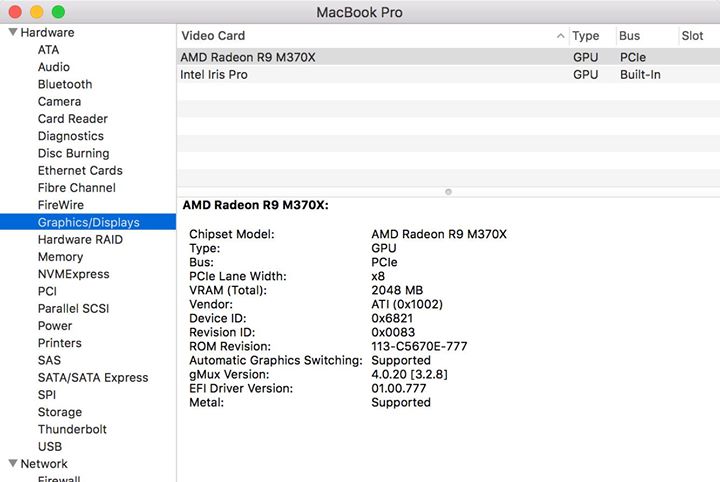
Task: Select Intel Iris Pro table row
Action: click(448, 74)
